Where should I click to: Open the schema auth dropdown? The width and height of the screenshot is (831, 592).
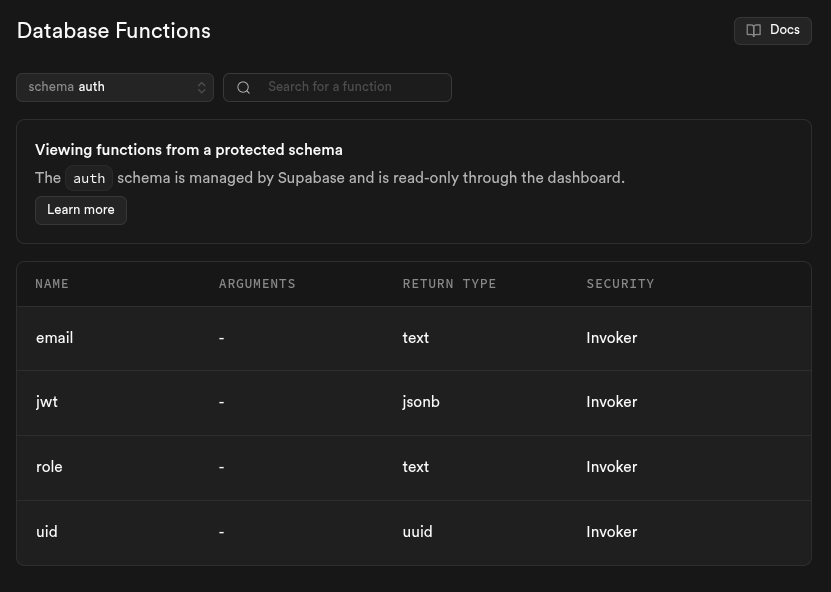(x=114, y=87)
